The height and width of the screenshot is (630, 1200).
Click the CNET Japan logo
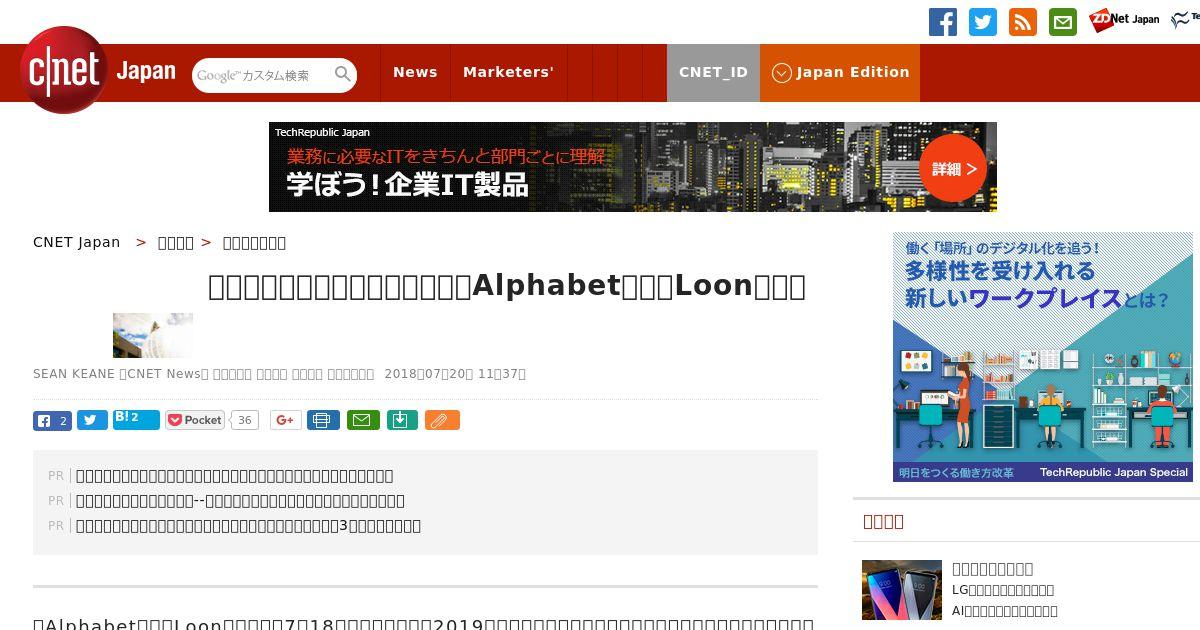point(98,71)
